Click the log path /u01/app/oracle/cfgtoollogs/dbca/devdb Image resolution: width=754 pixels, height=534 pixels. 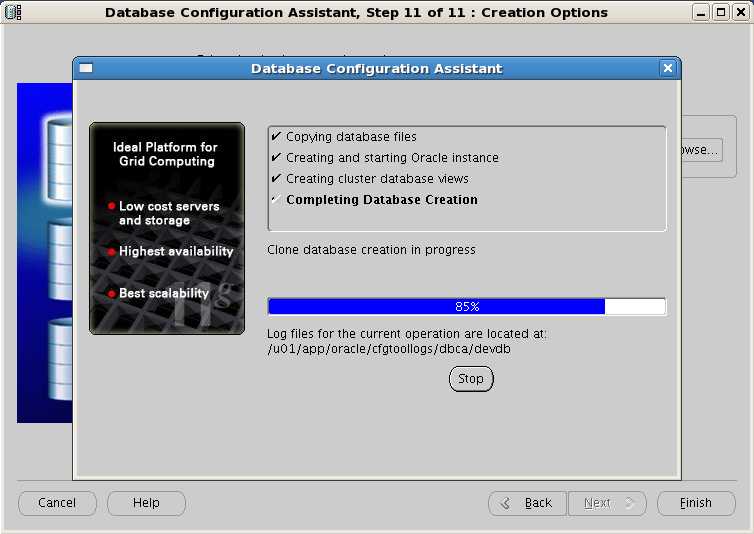389,349
